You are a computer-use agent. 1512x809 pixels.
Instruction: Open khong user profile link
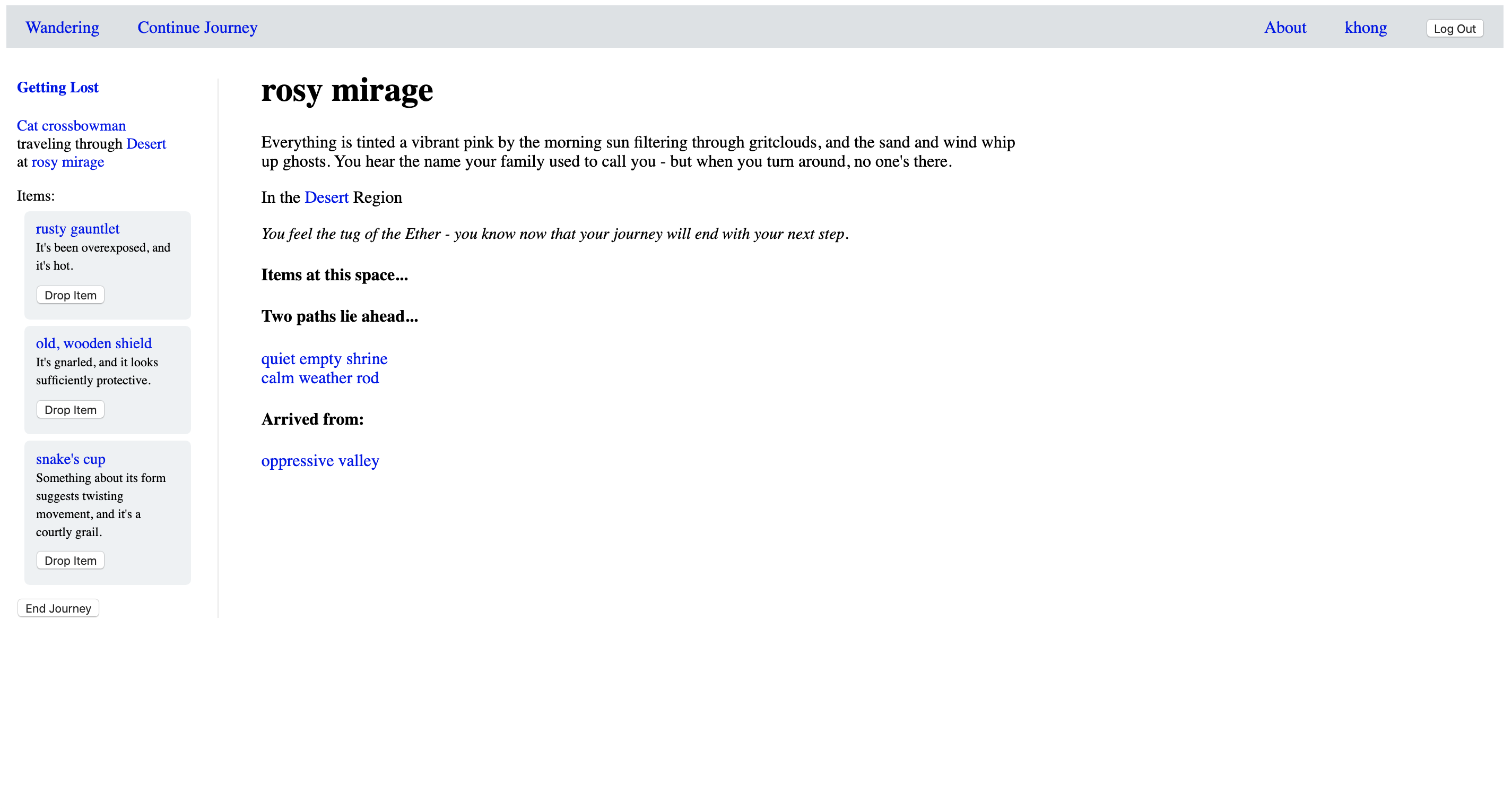coord(1365,28)
